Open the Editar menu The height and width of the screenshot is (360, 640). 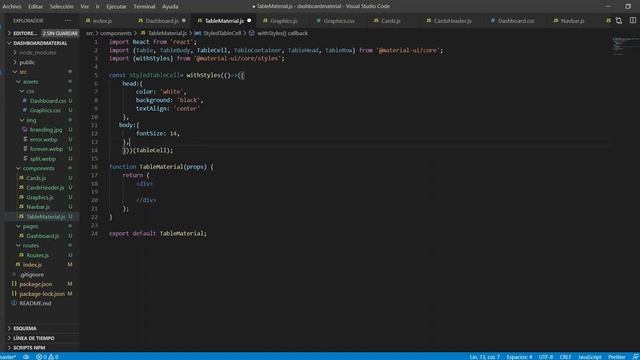(36, 7)
